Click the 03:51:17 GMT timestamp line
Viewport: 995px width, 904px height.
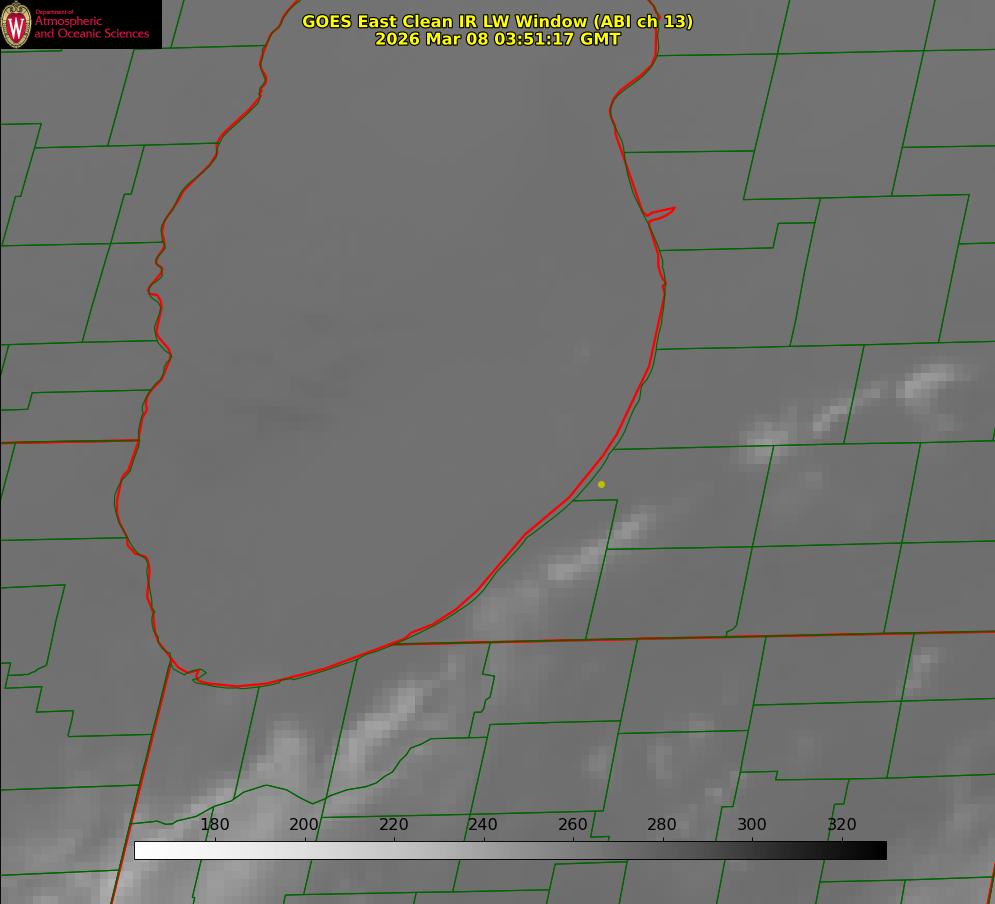[497, 39]
